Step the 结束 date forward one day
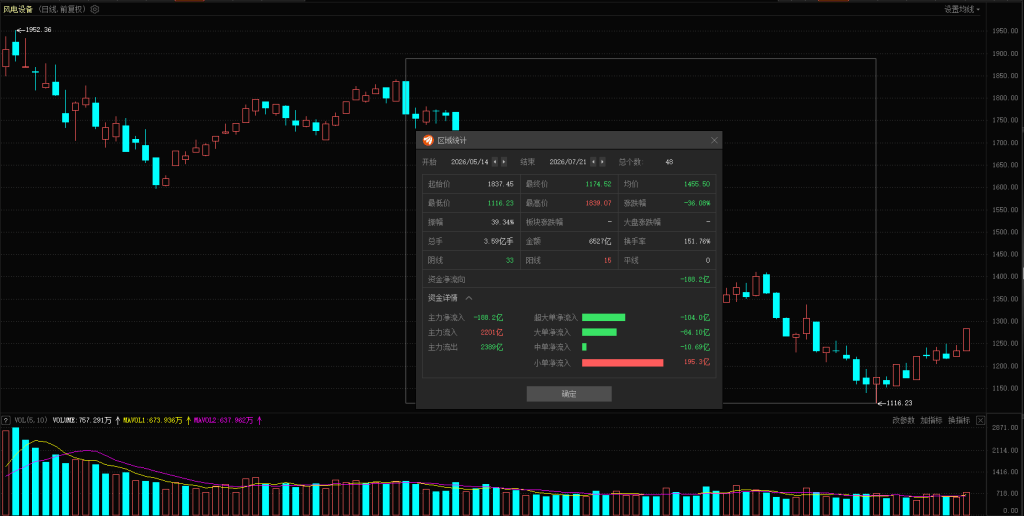 click(x=602, y=162)
